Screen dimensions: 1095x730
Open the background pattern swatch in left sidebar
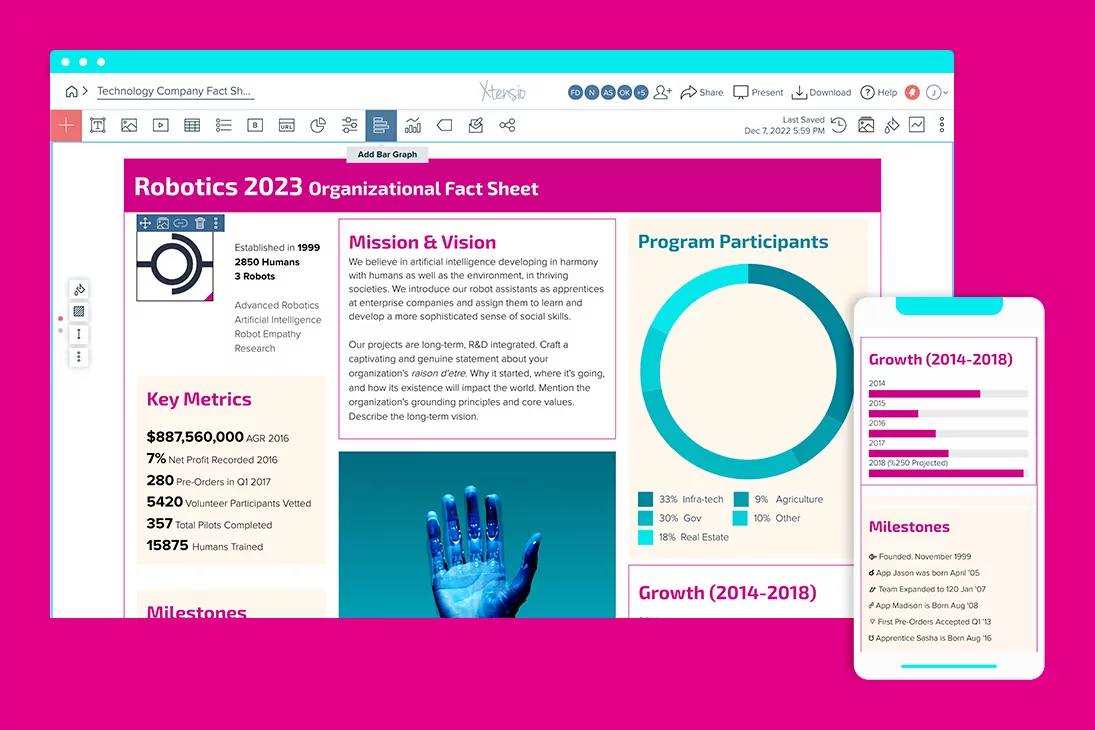click(x=79, y=311)
